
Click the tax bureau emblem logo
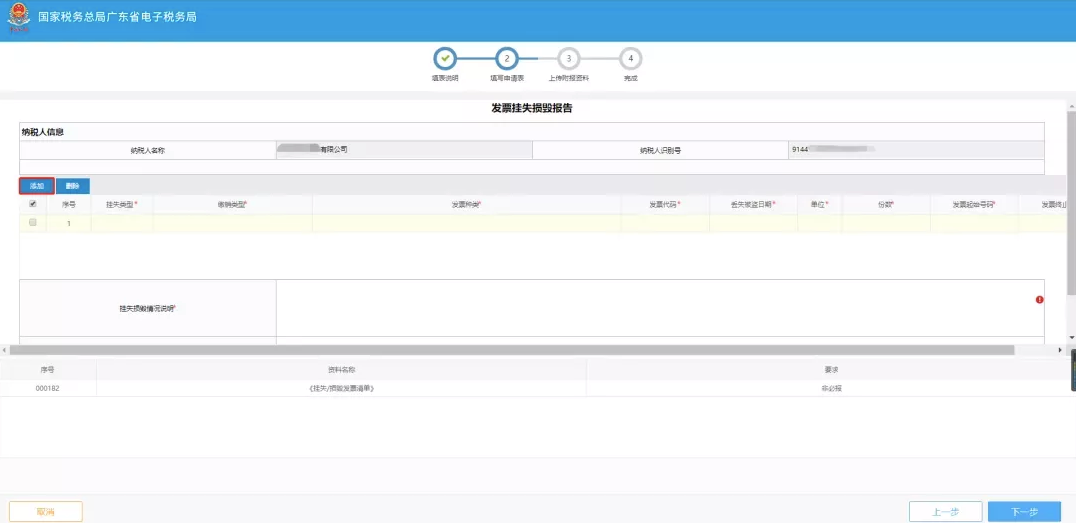tap(18, 19)
